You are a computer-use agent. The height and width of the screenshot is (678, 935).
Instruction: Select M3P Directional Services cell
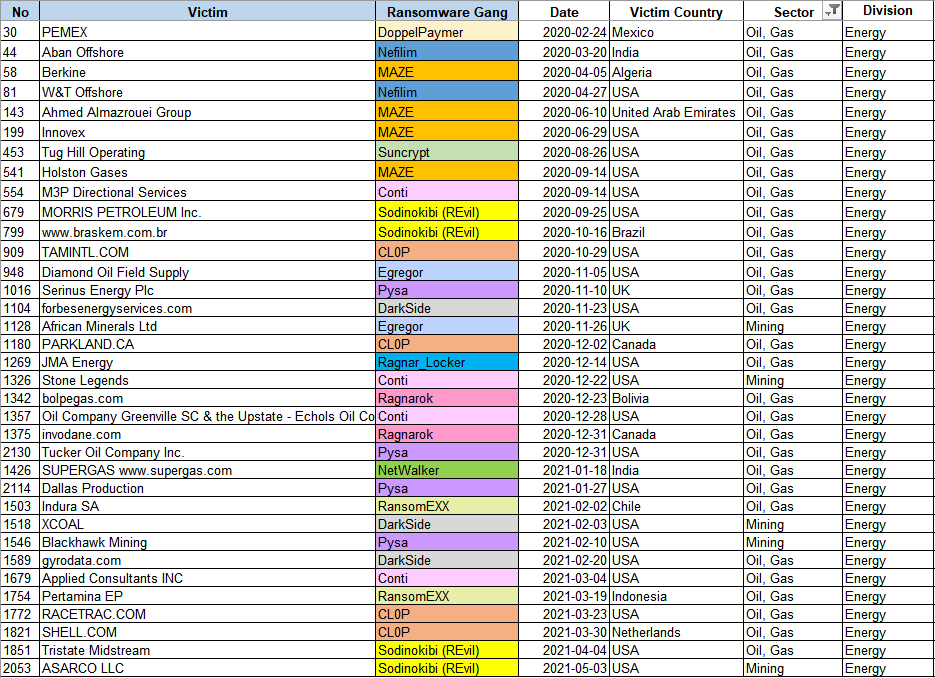point(208,191)
